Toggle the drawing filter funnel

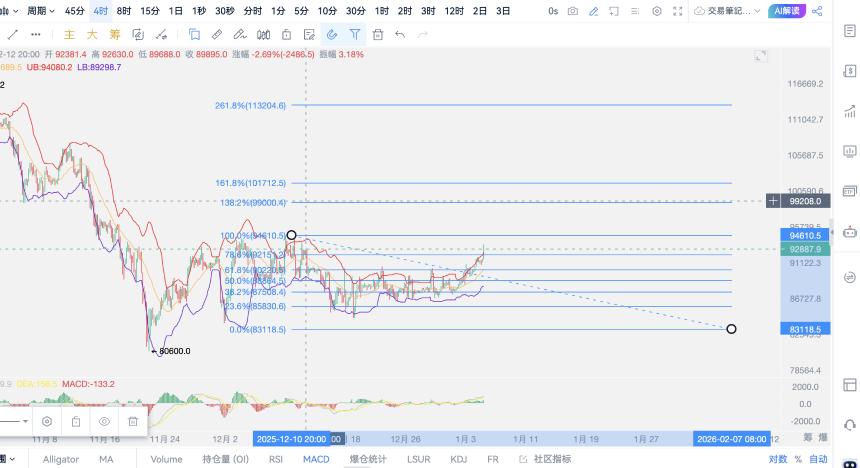click(355, 35)
